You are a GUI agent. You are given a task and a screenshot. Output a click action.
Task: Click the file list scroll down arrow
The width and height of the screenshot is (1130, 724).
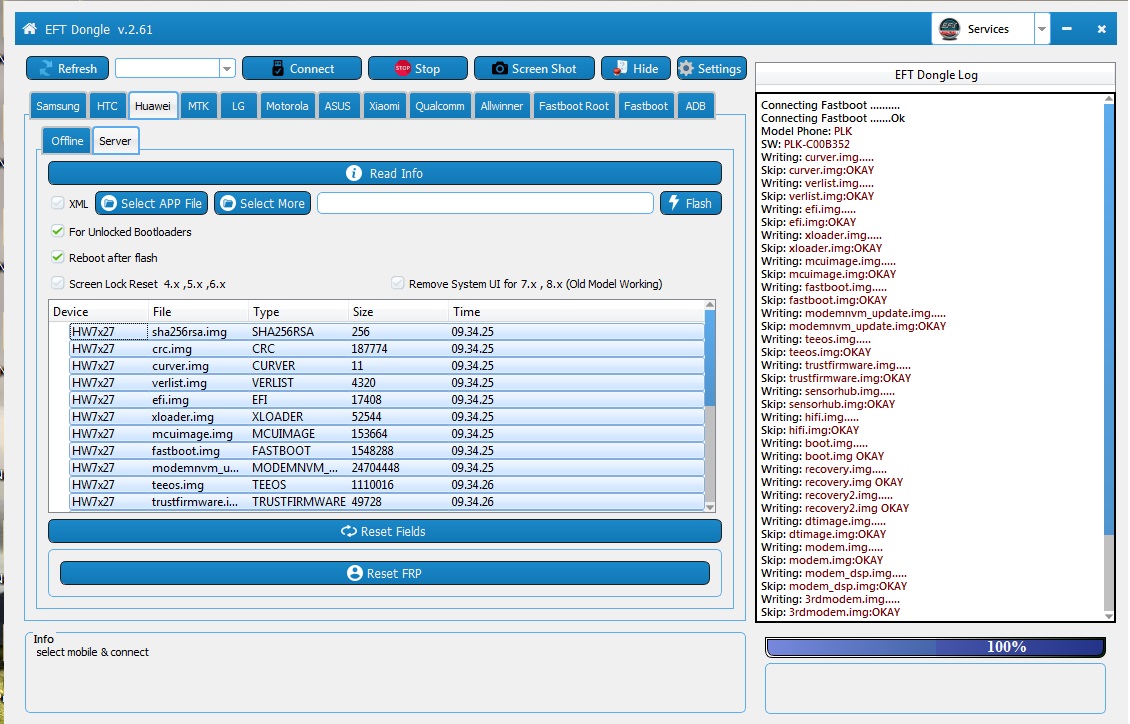pyautogui.click(x=710, y=507)
